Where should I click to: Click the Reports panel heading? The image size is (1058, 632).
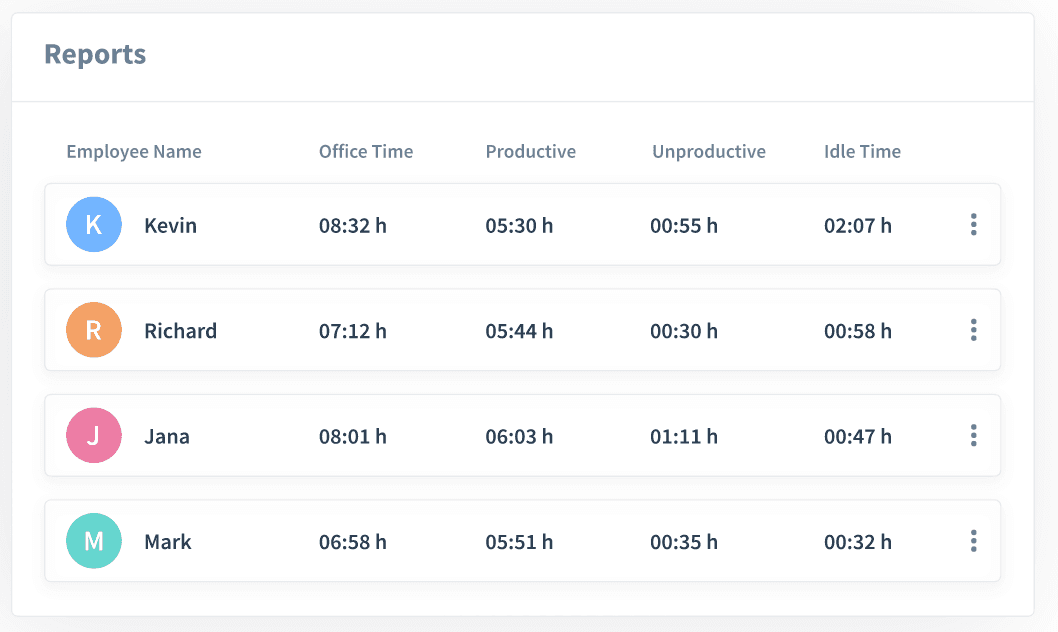point(95,54)
